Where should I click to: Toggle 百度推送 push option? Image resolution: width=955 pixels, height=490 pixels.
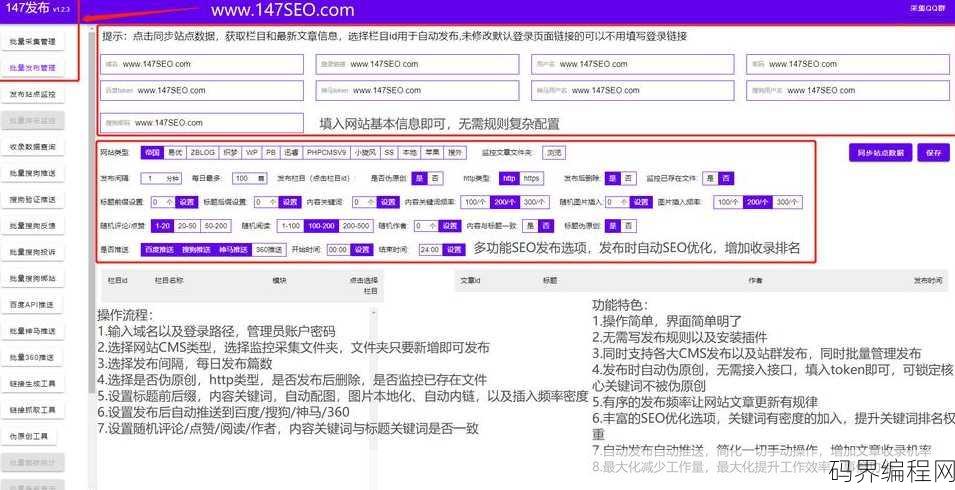(160, 250)
